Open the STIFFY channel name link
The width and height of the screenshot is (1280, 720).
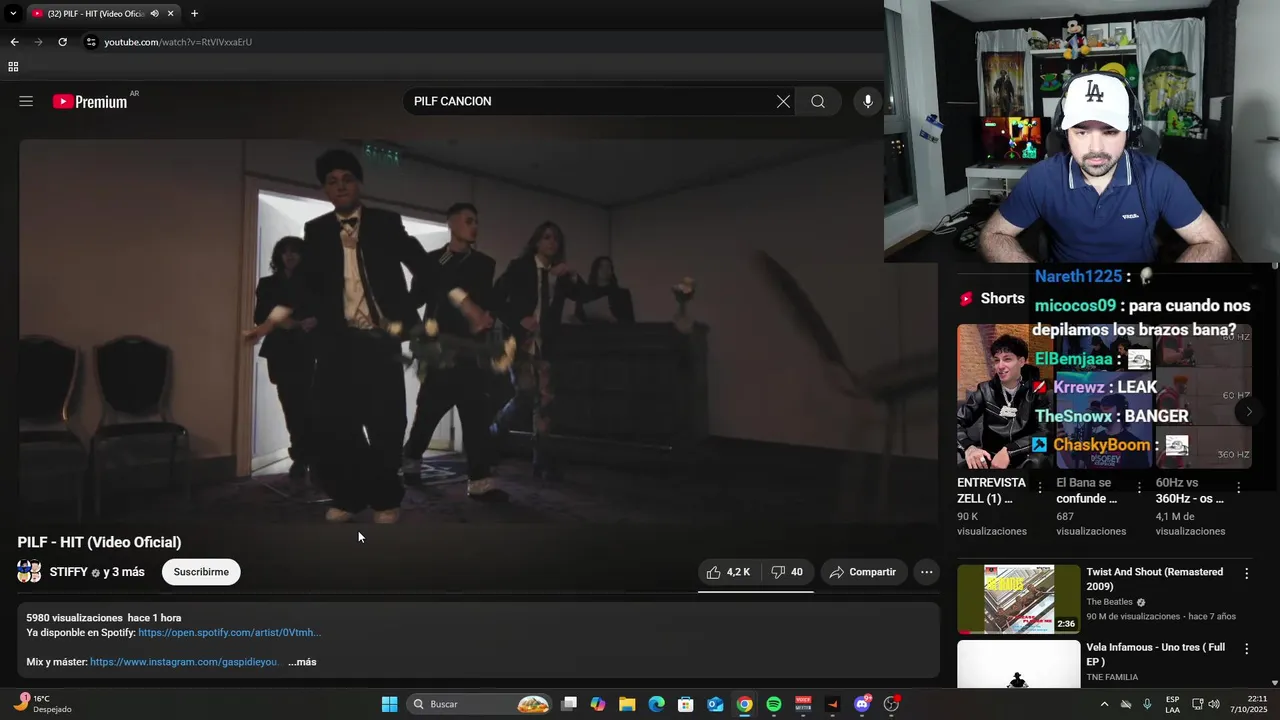(69, 572)
